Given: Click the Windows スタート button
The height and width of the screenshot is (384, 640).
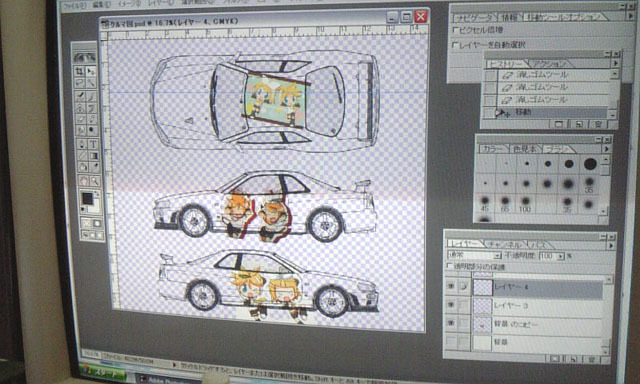Looking at the screenshot, I should click(x=103, y=373).
